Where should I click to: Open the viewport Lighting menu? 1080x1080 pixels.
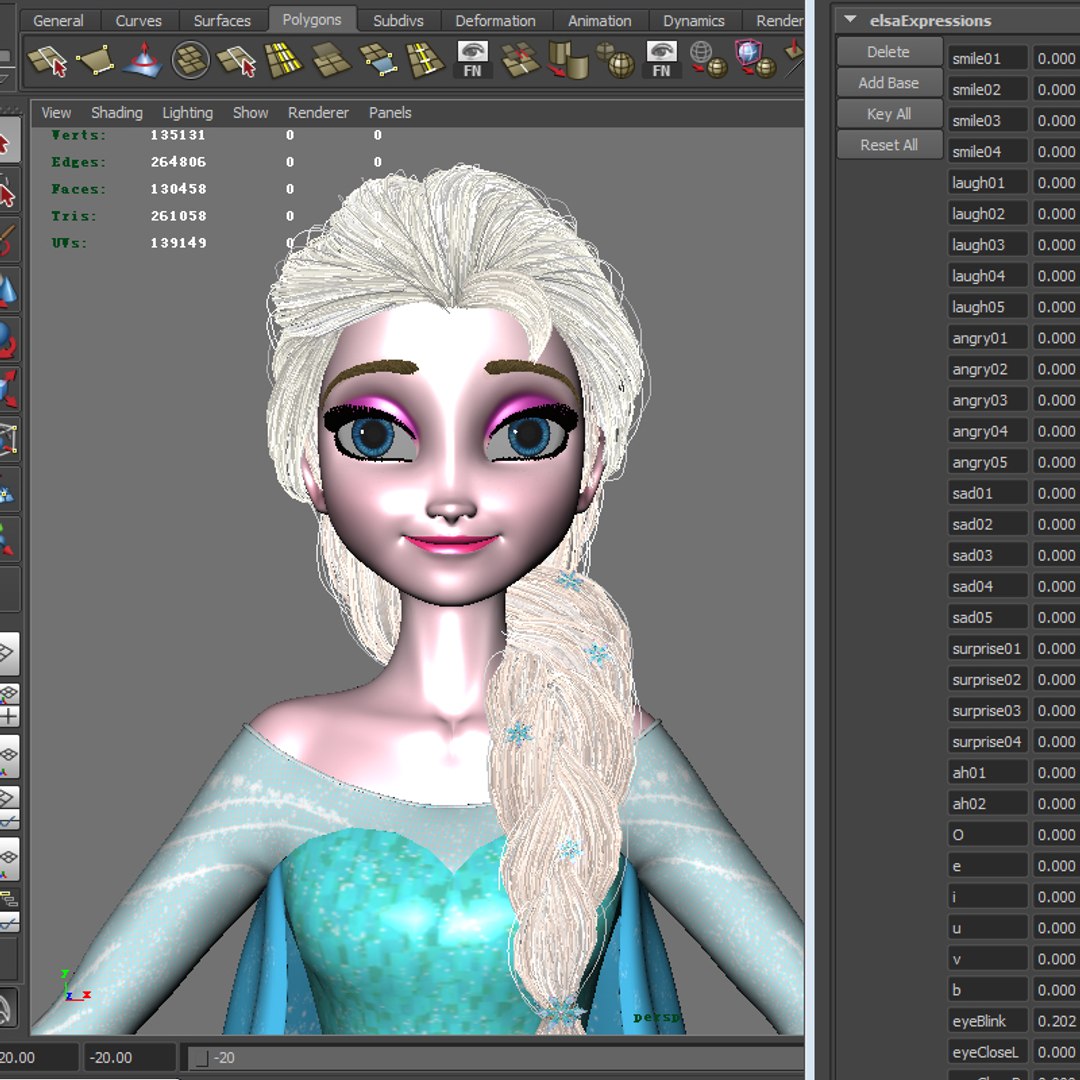coord(187,112)
